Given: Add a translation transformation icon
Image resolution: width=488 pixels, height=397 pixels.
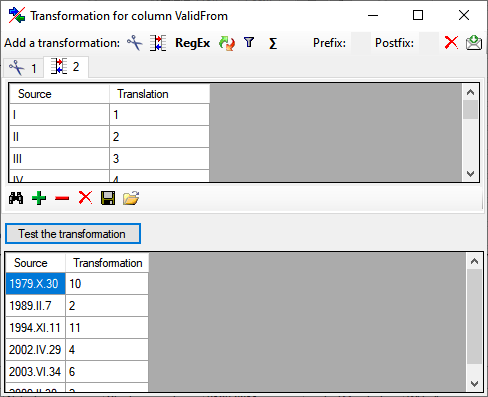Looking at the screenshot, I should (x=158, y=43).
